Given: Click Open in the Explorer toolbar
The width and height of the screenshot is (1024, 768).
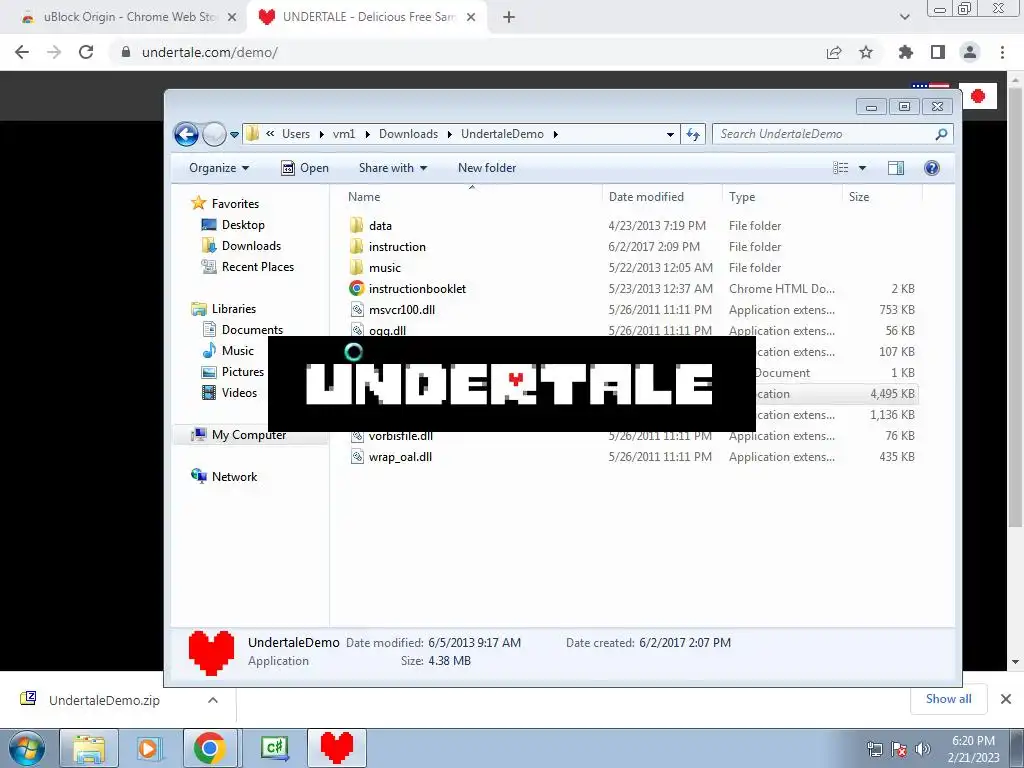Looking at the screenshot, I should coord(305,168).
